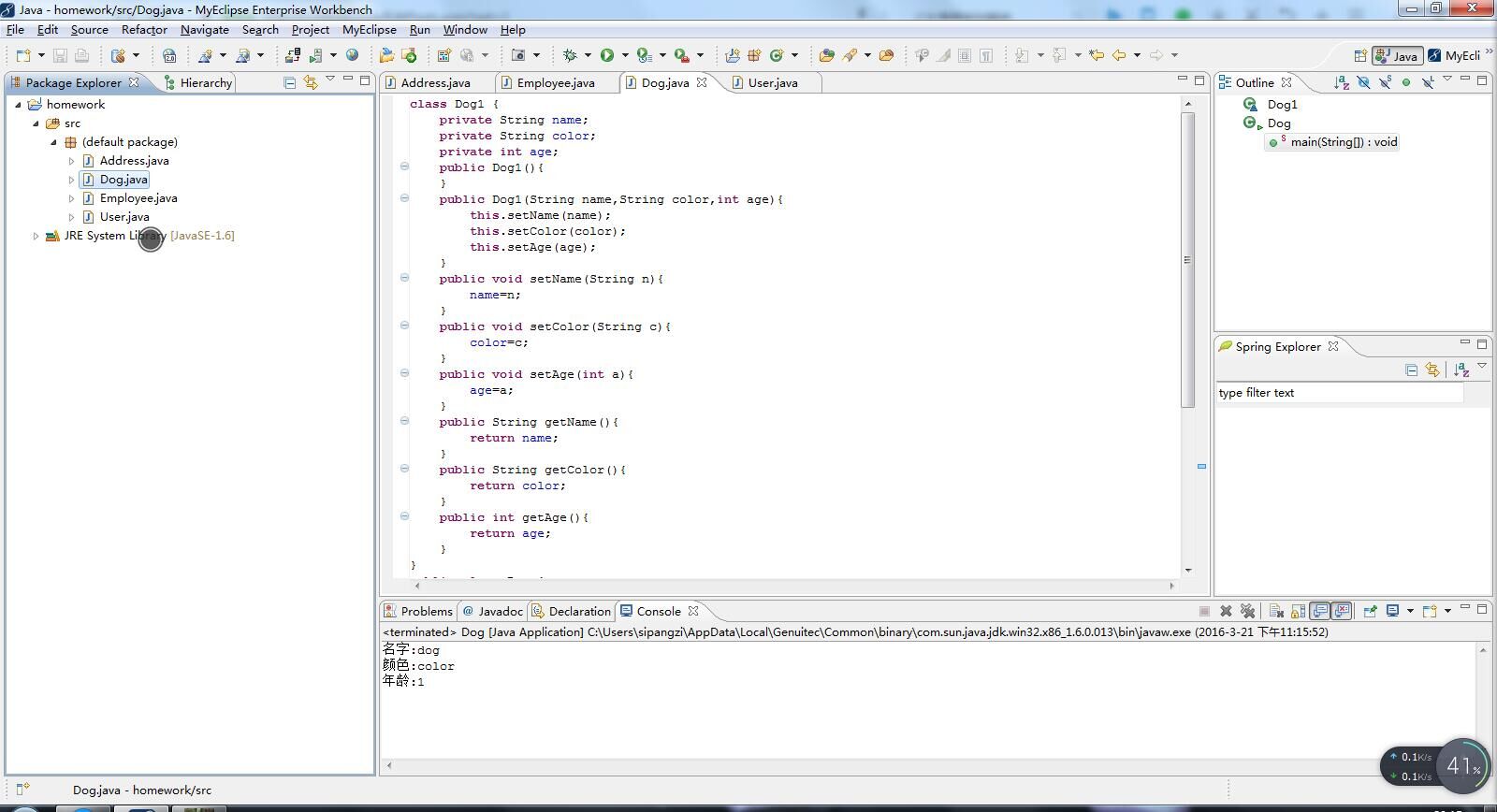This screenshot has width=1497, height=812.
Task: Click the globe web browser toolbar icon
Action: pyautogui.click(x=352, y=55)
